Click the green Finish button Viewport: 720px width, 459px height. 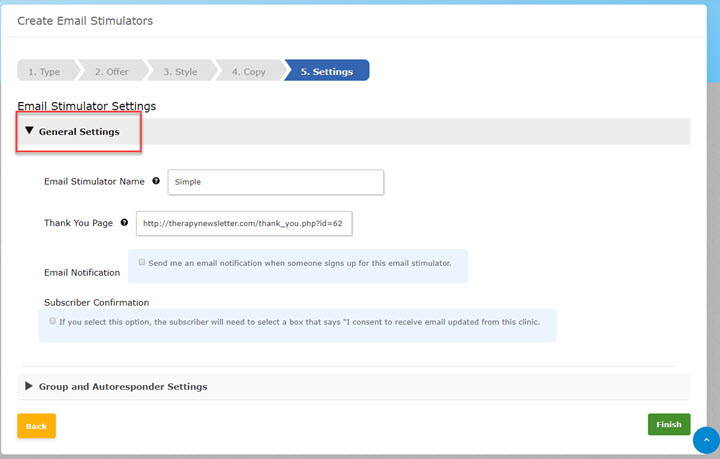point(668,424)
